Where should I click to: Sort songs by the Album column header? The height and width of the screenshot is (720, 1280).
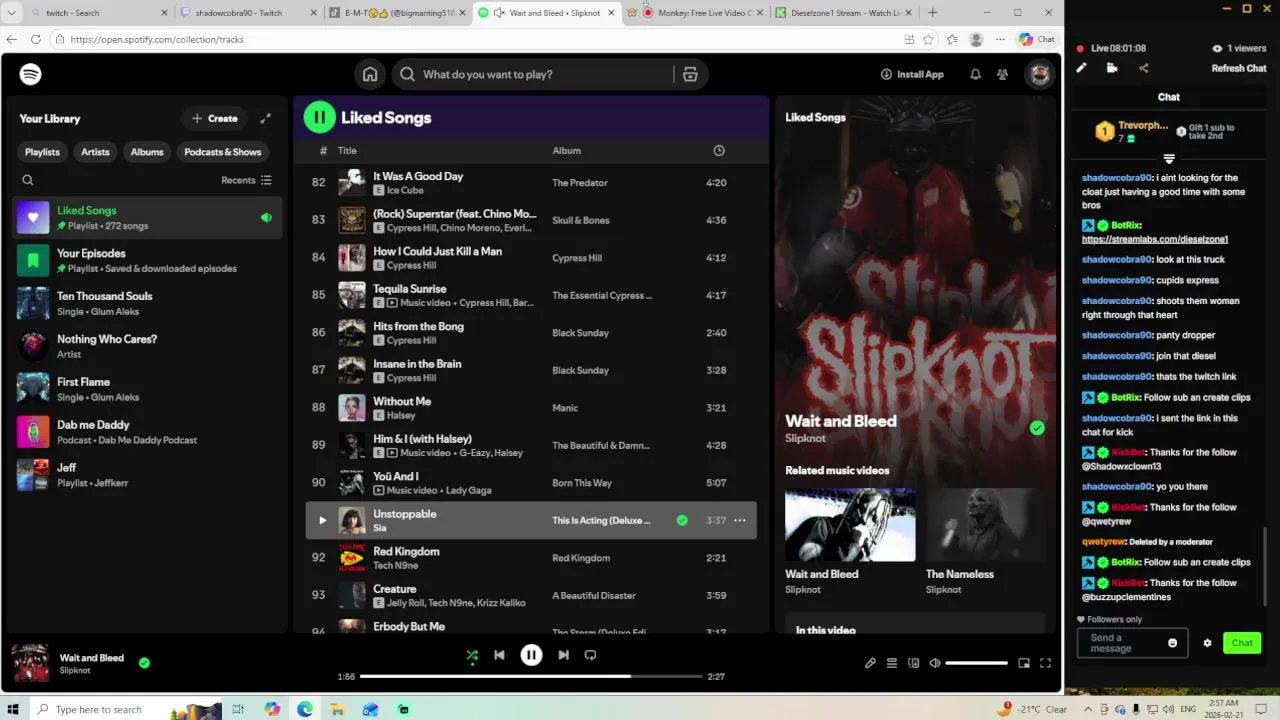click(566, 151)
